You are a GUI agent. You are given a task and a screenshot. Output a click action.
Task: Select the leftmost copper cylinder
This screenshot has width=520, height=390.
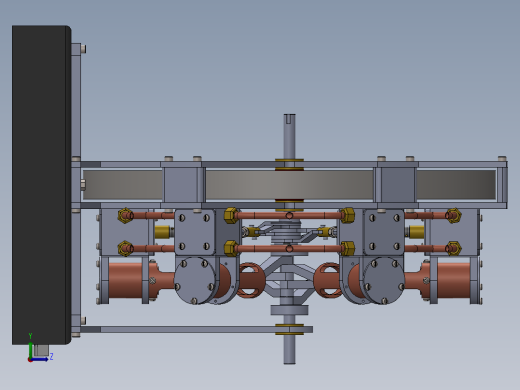pos(125,280)
